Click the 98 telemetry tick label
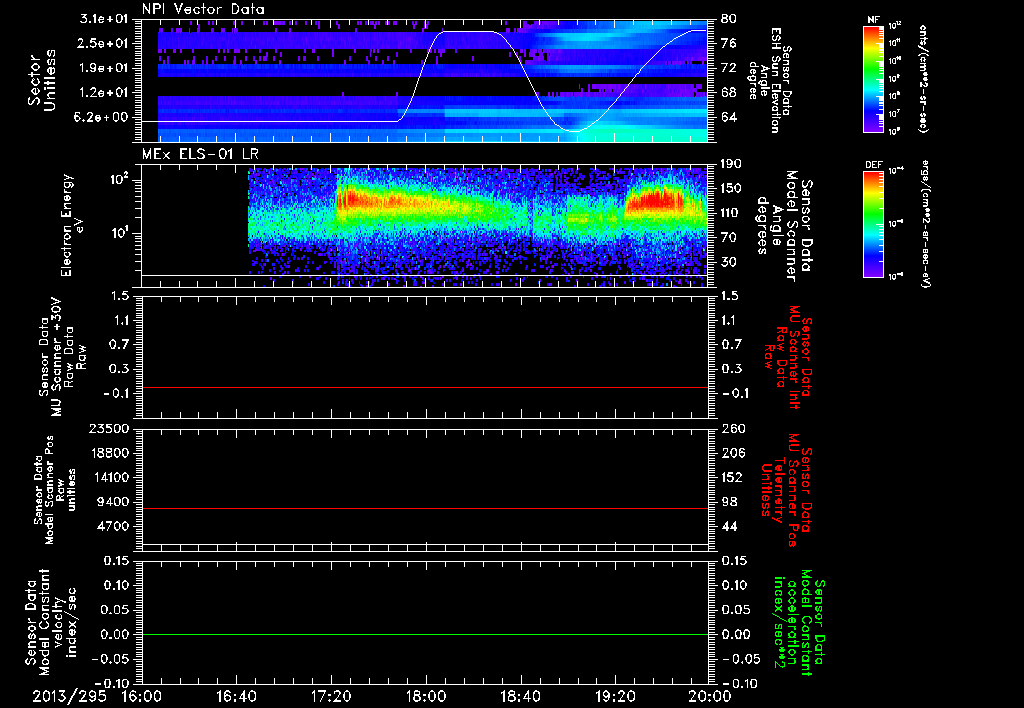Screen dimensions: 1024x708 pos(728,502)
